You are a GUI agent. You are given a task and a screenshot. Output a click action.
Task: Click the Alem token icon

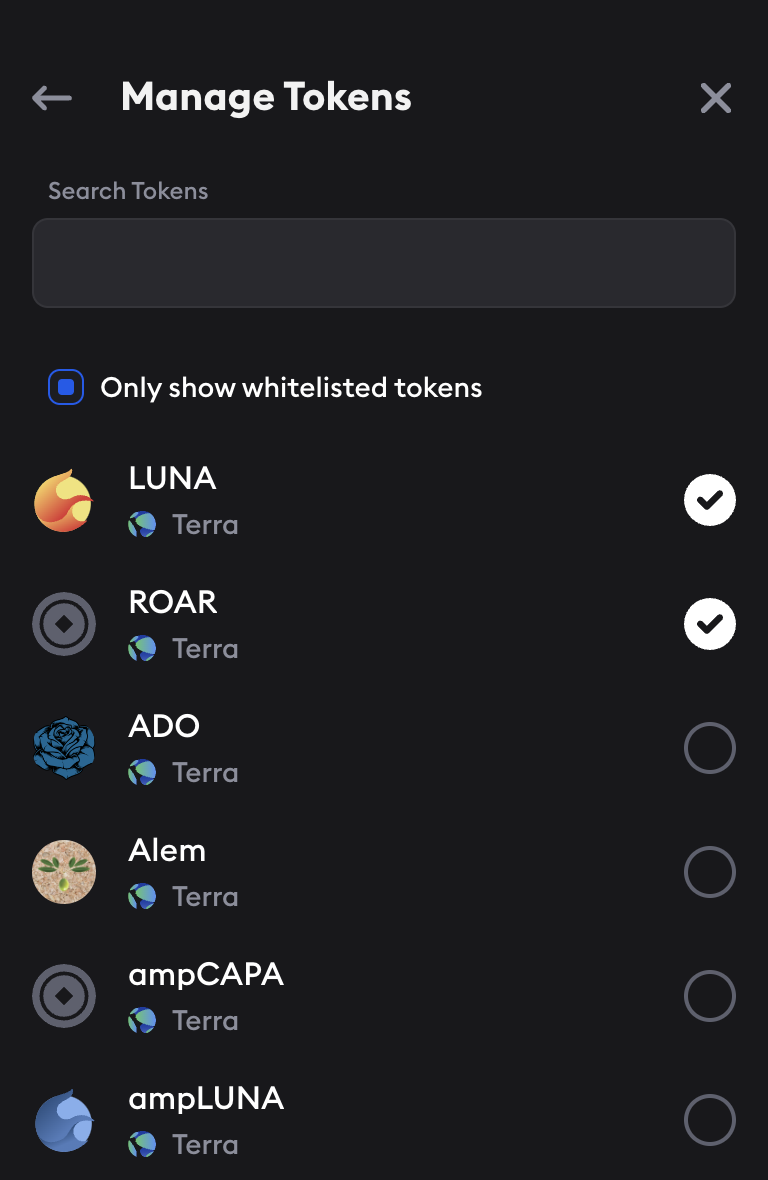[x=64, y=872]
